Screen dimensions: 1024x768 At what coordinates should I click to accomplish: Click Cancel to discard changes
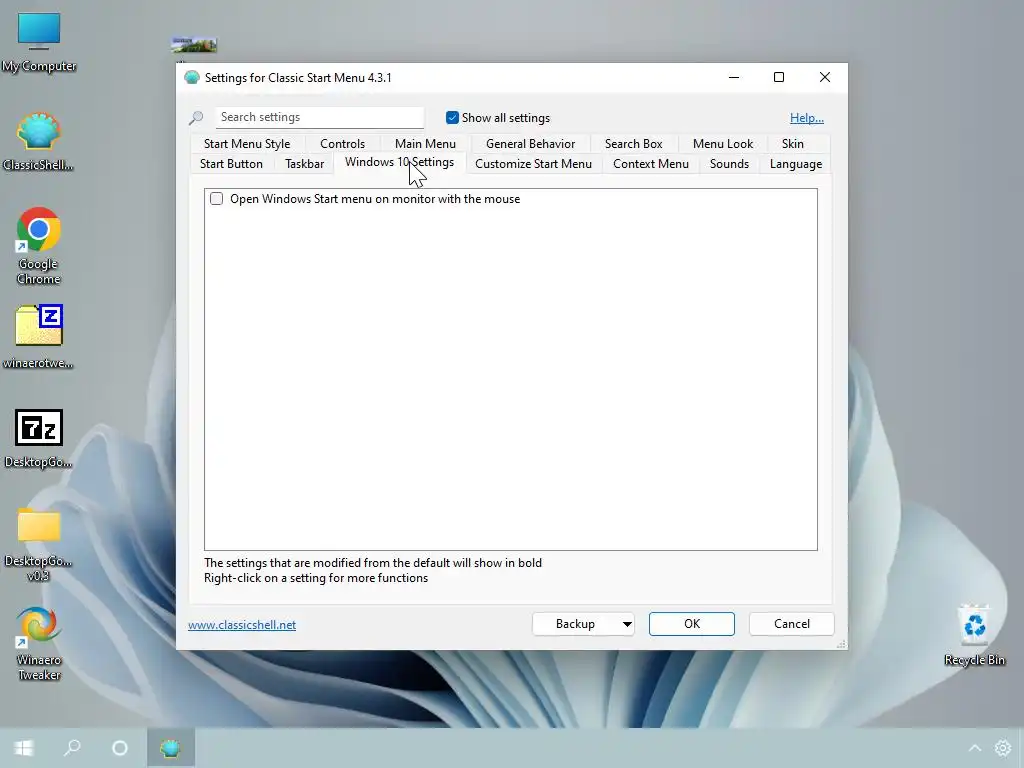pos(792,624)
